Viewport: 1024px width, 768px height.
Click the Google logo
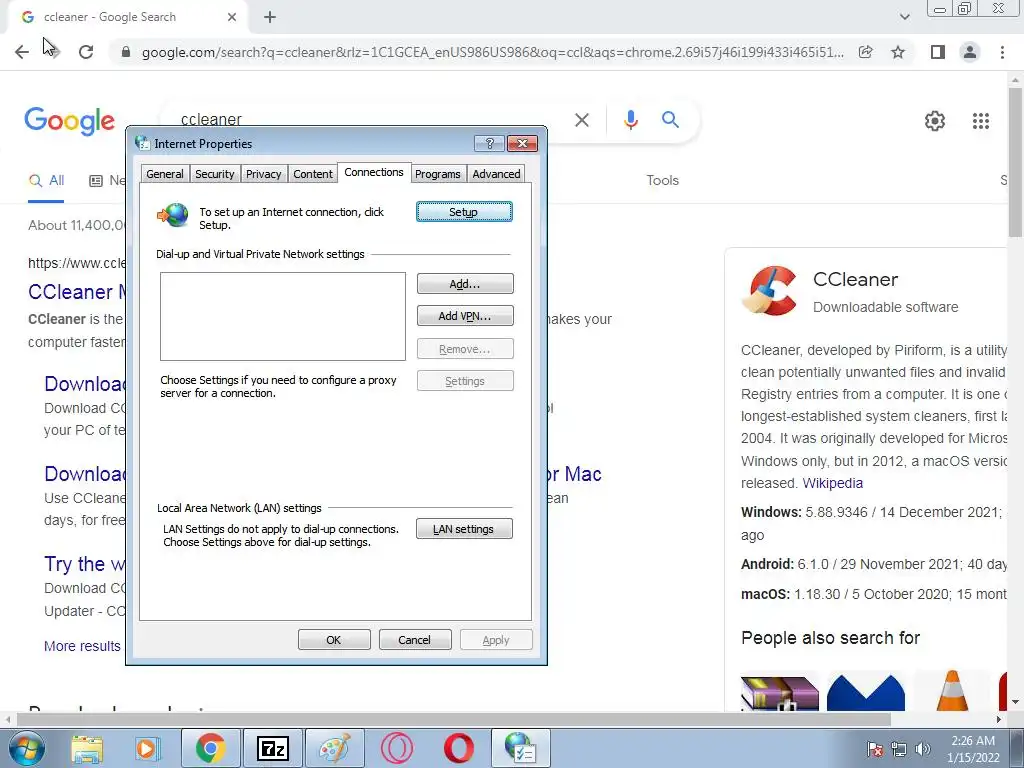(70, 121)
